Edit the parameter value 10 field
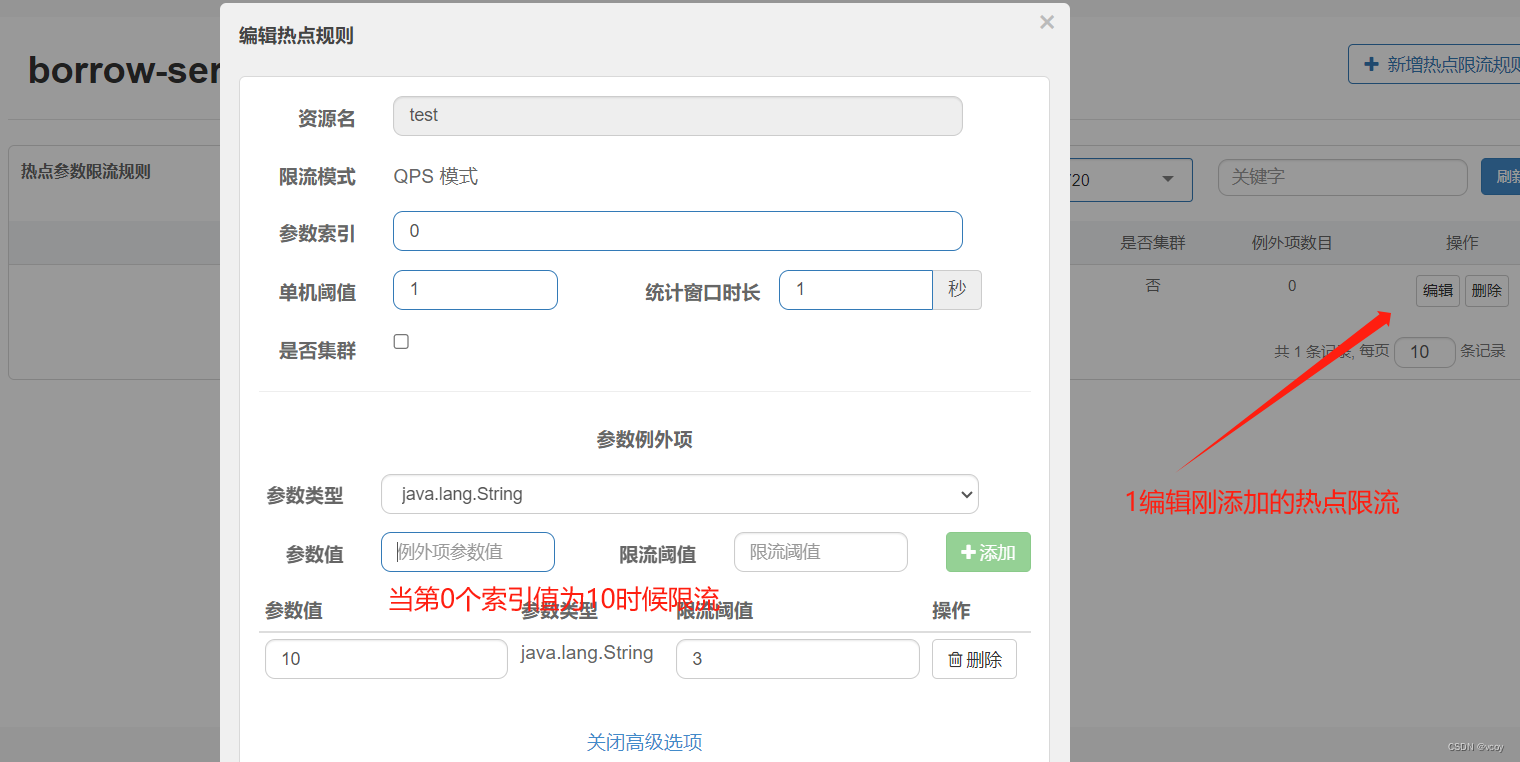 386,659
